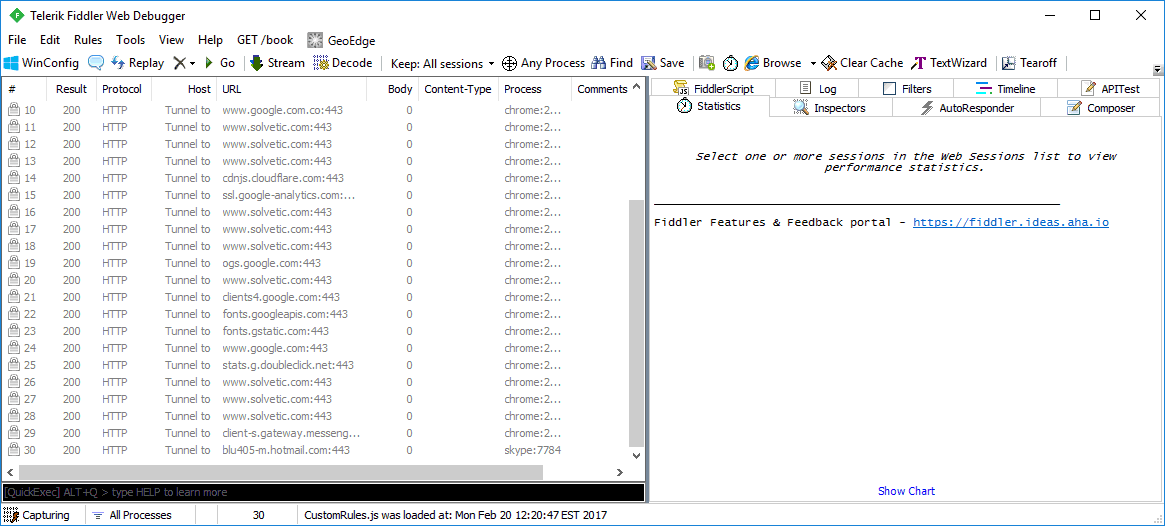Open the Composer tab

(x=1100, y=108)
